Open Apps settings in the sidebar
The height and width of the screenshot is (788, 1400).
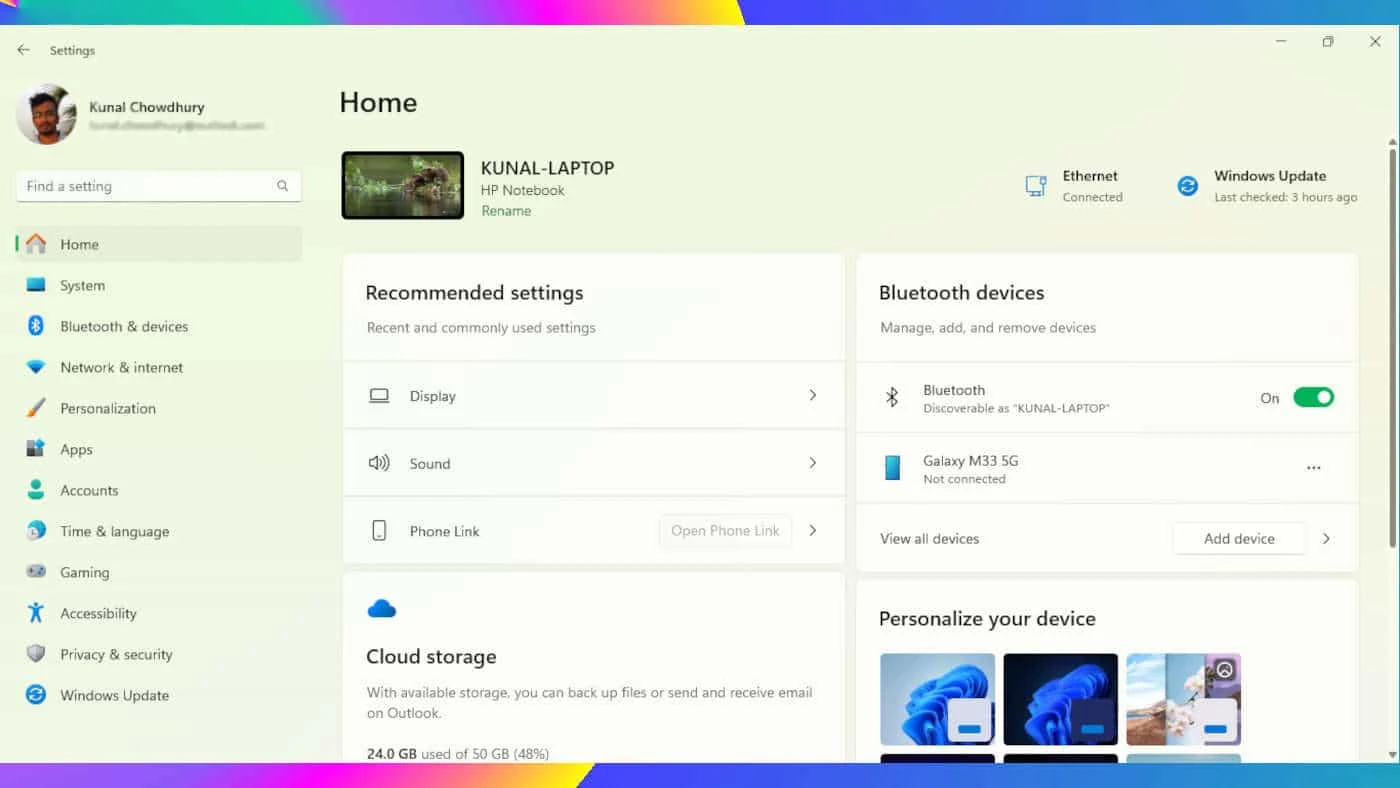click(x=159, y=449)
